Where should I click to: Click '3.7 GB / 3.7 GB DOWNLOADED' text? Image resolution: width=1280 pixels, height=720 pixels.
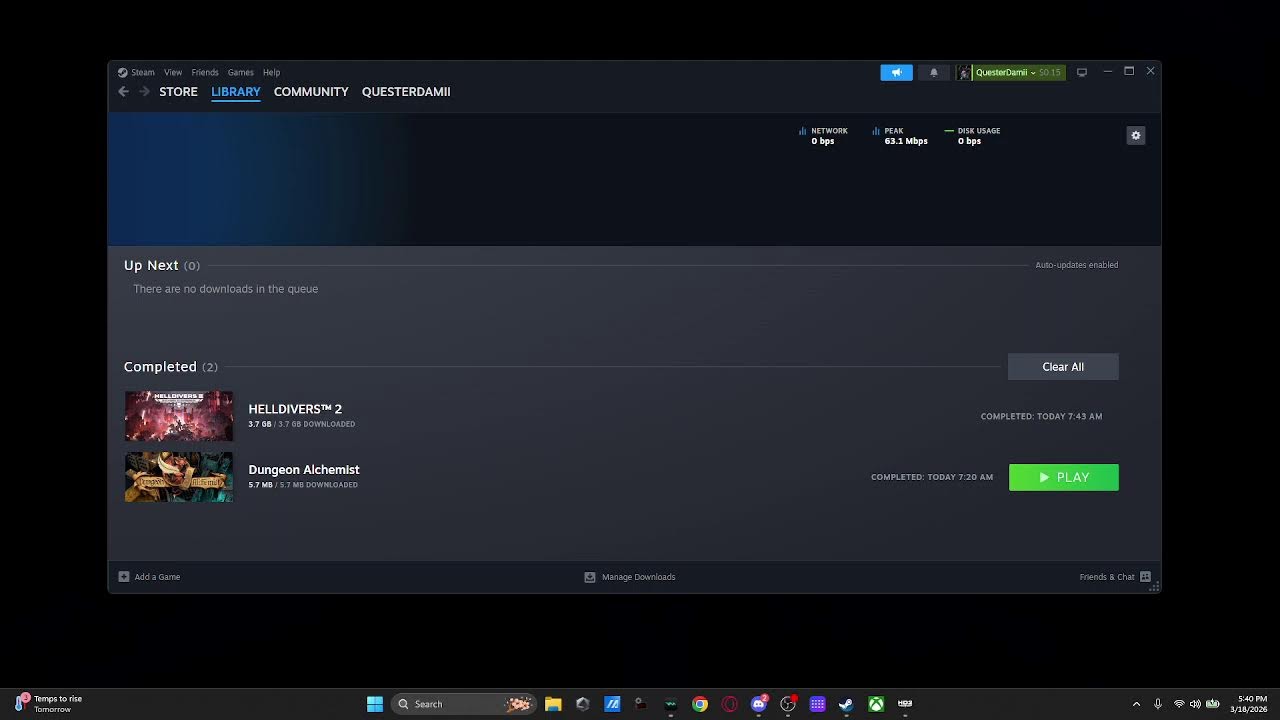tap(302, 424)
